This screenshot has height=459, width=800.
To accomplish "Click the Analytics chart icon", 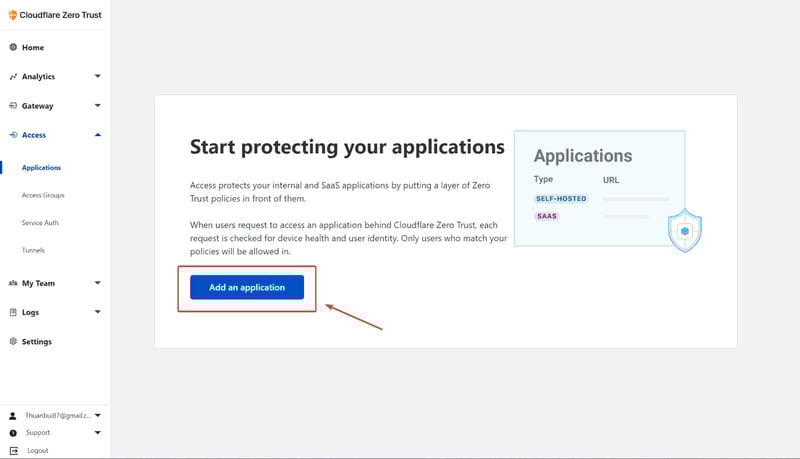I will click(x=13, y=76).
